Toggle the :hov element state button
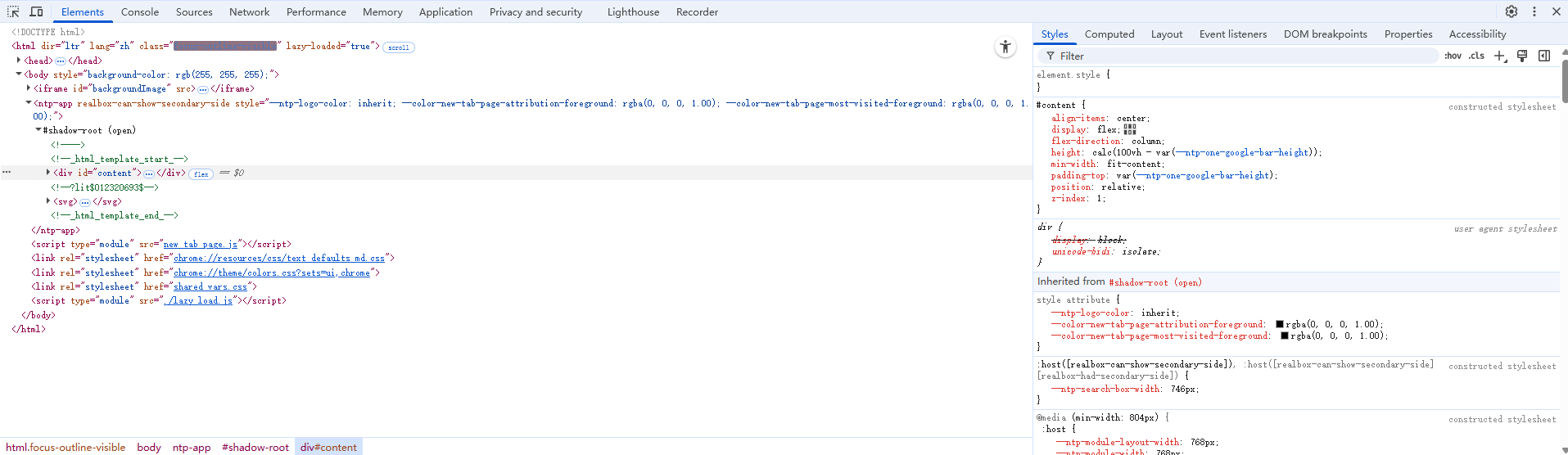 click(1453, 56)
